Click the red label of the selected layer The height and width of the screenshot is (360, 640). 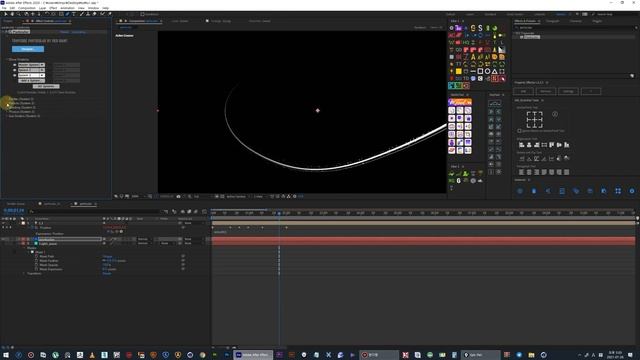23,239
